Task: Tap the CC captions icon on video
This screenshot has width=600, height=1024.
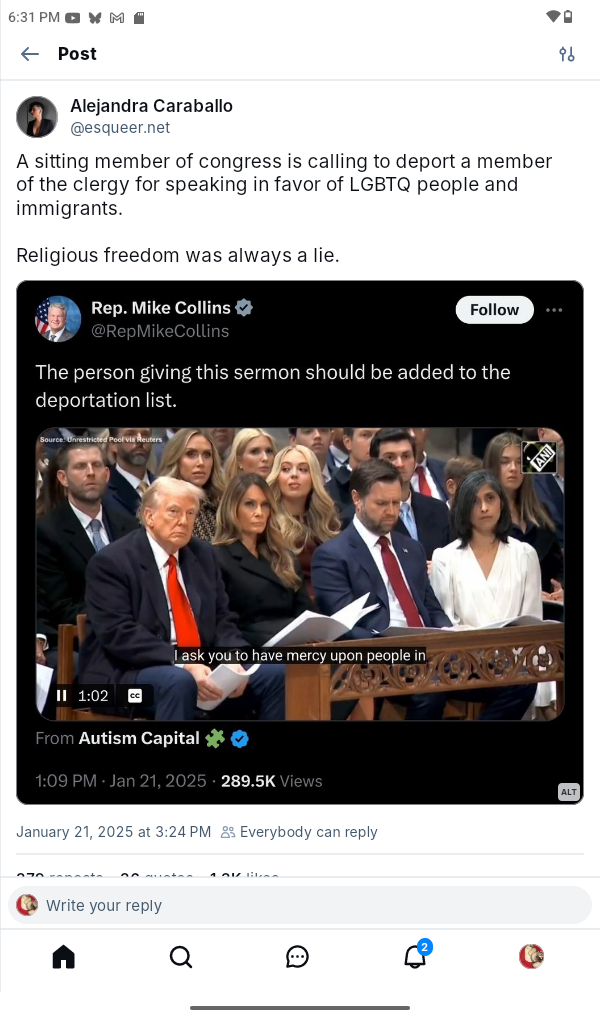Action: pyautogui.click(x=134, y=696)
